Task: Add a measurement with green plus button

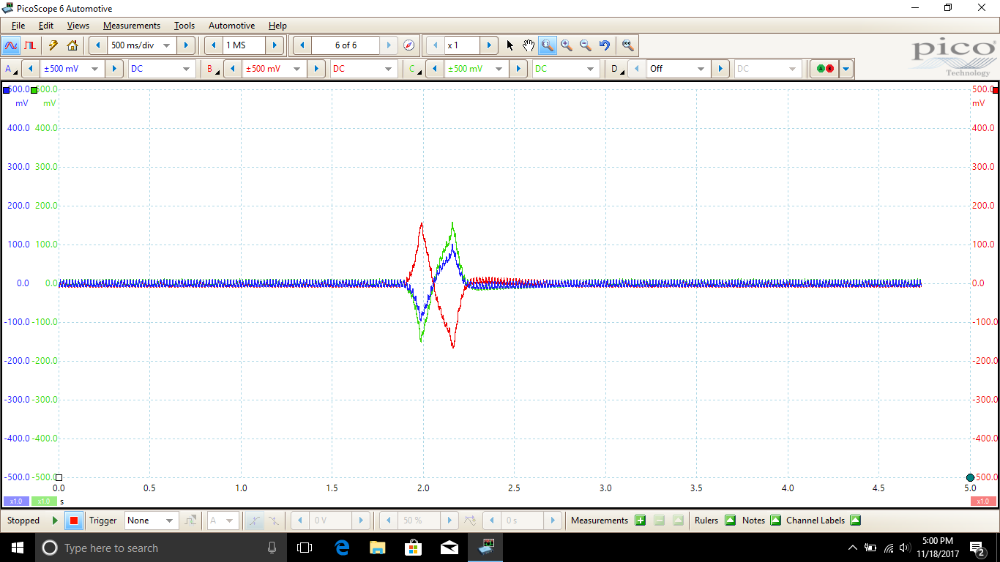Action: (x=640, y=520)
